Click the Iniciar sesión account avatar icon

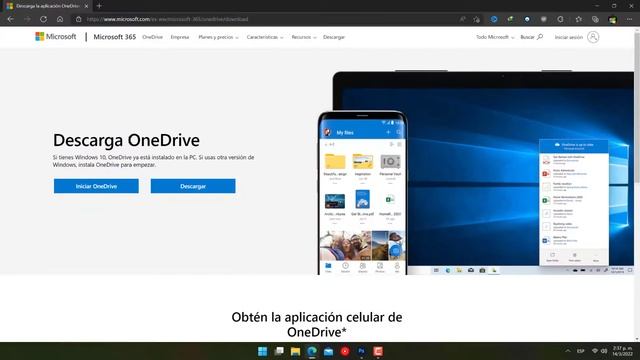[593, 37]
